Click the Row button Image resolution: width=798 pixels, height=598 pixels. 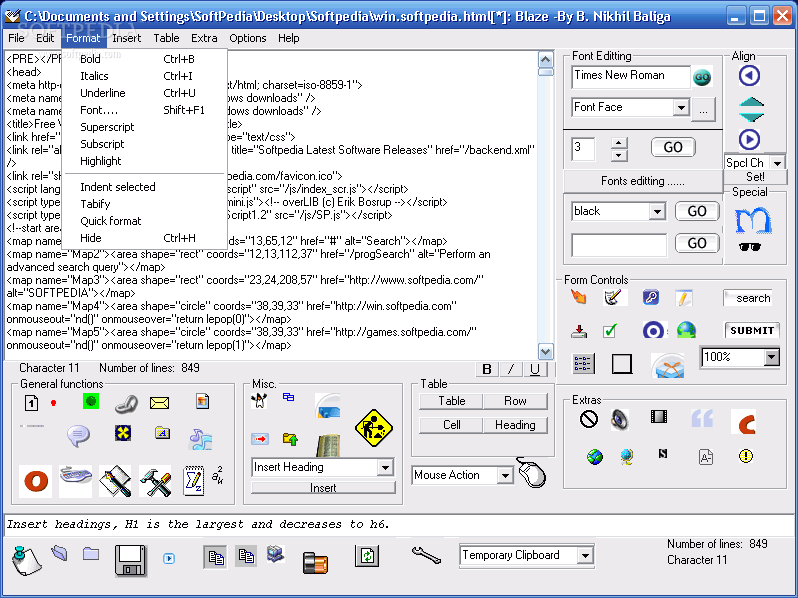tap(515, 401)
